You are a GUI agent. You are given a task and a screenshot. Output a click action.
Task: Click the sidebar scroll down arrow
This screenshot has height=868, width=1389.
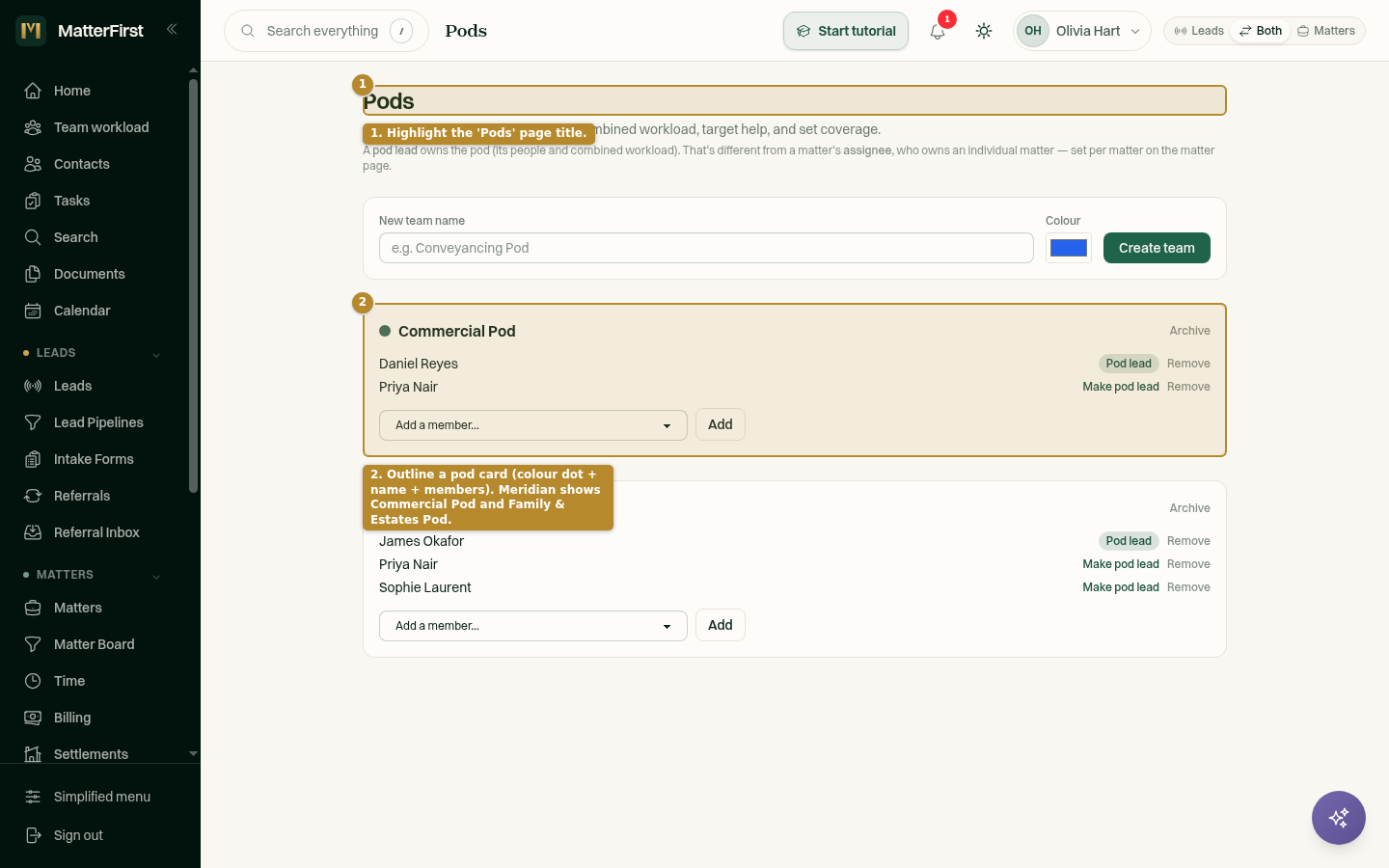(x=193, y=753)
